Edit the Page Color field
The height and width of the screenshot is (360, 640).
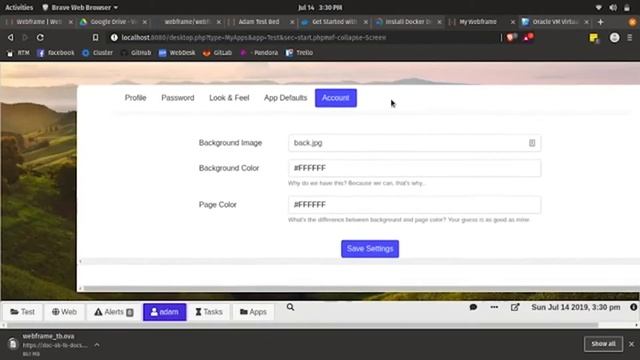click(414, 204)
